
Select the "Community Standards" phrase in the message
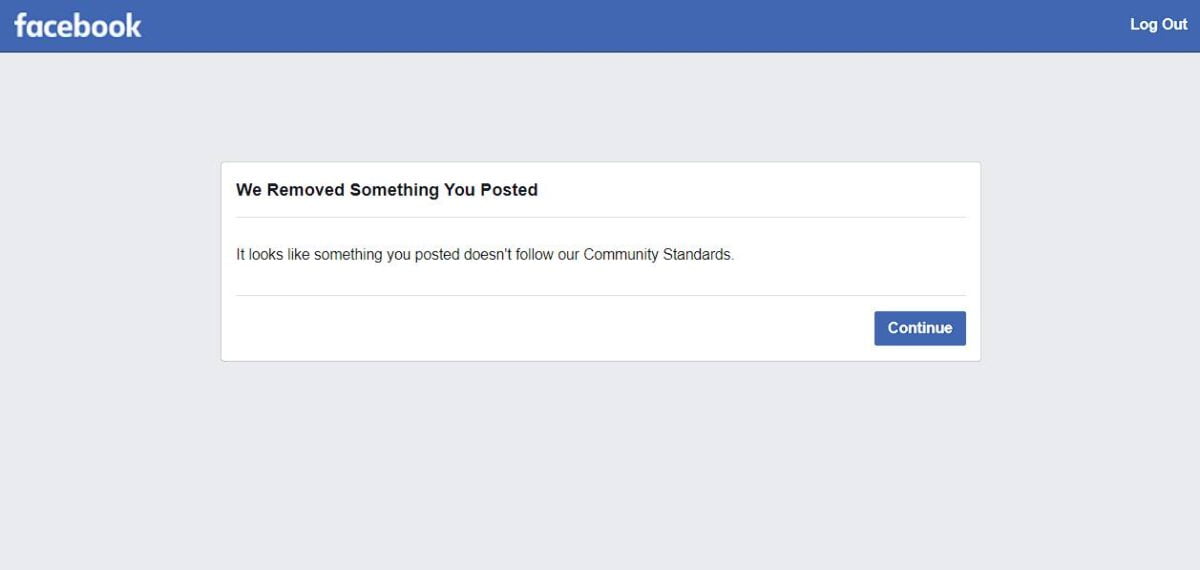click(x=657, y=255)
